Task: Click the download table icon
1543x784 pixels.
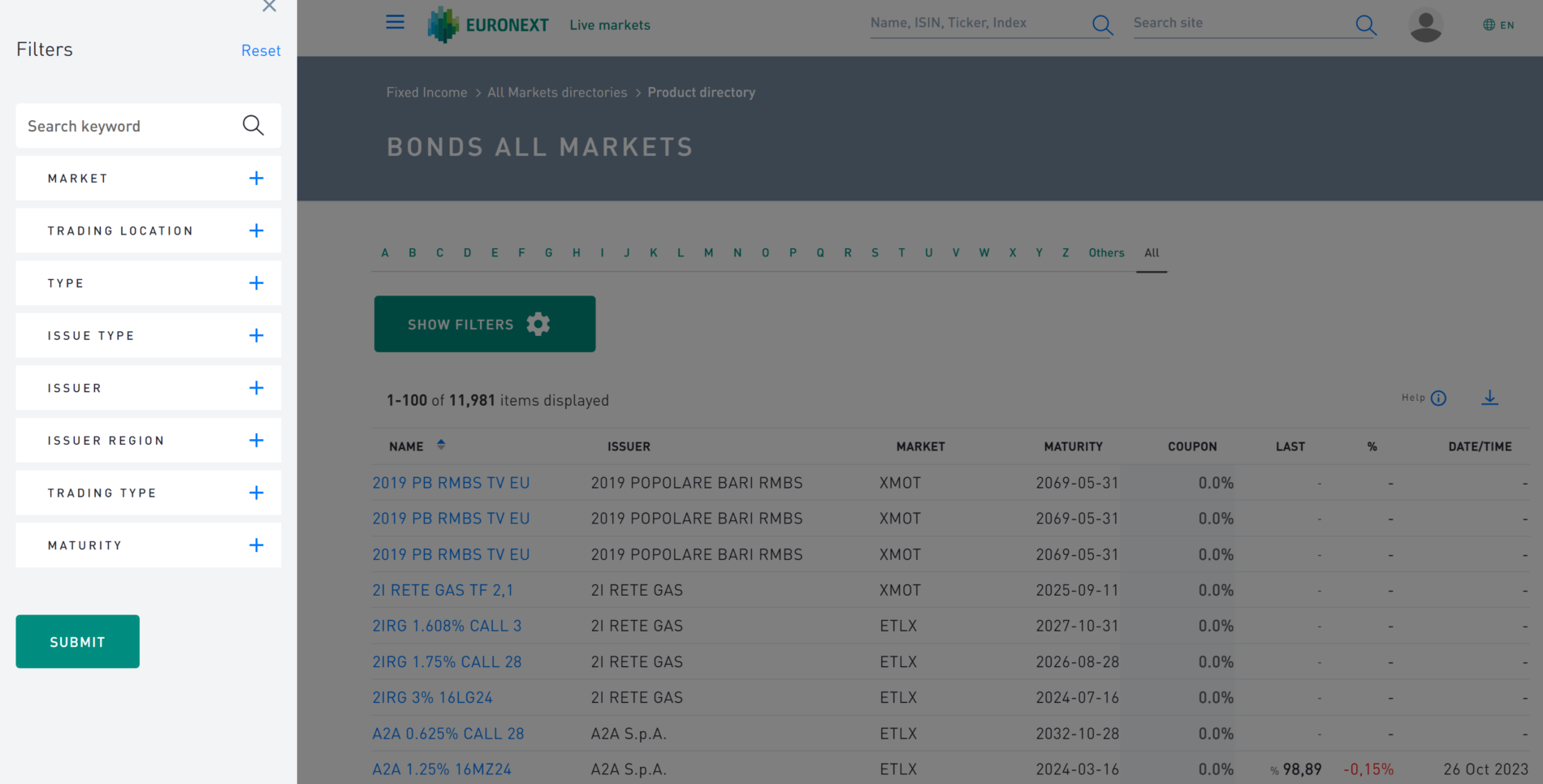Action: 1489,398
